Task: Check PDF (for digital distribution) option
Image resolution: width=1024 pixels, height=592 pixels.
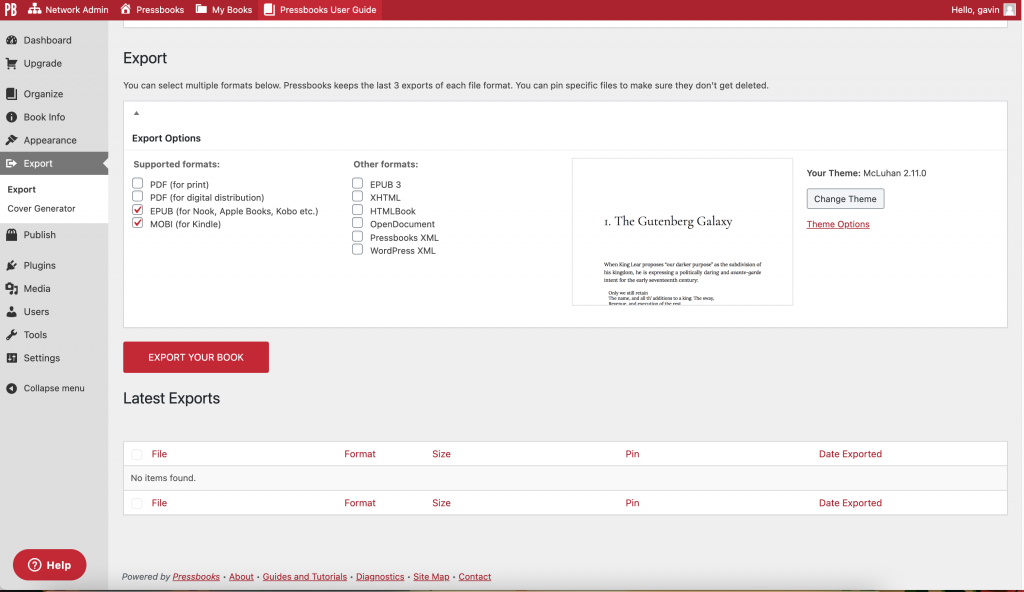Action: (137, 197)
